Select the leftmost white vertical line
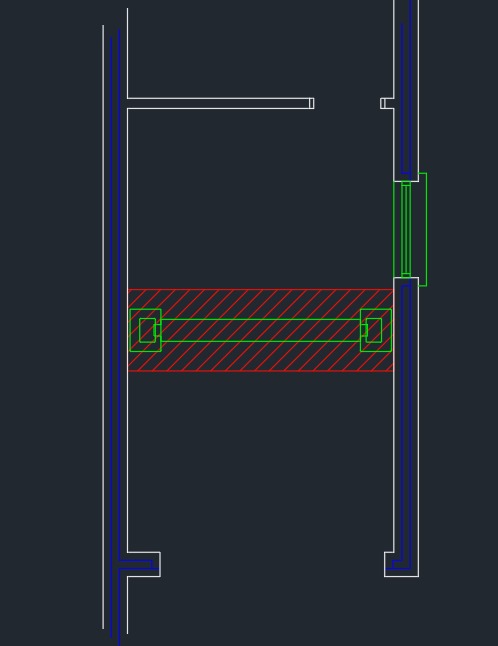The height and width of the screenshot is (646, 498). coord(103,327)
